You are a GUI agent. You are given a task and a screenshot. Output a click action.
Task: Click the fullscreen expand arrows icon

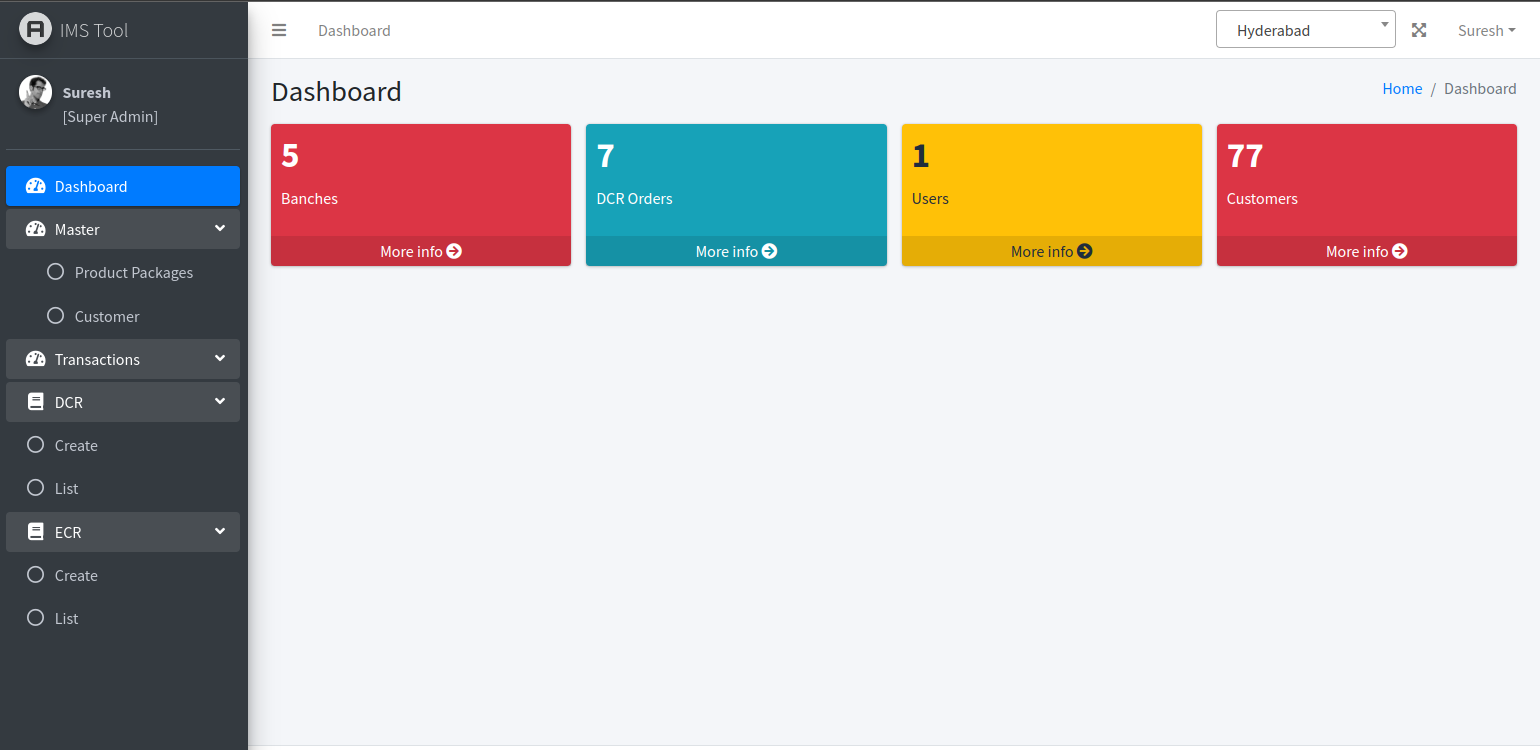click(1419, 30)
